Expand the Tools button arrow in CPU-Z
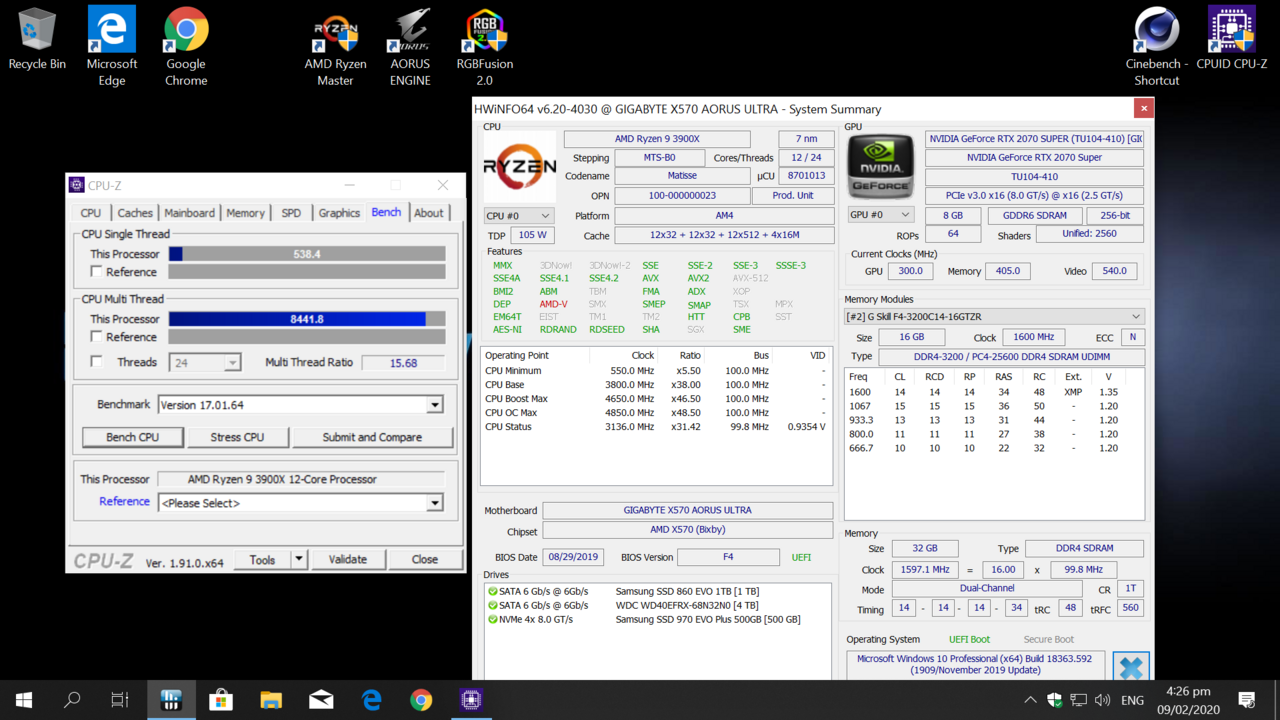Screen dimensions: 1280x720 [x=298, y=560]
